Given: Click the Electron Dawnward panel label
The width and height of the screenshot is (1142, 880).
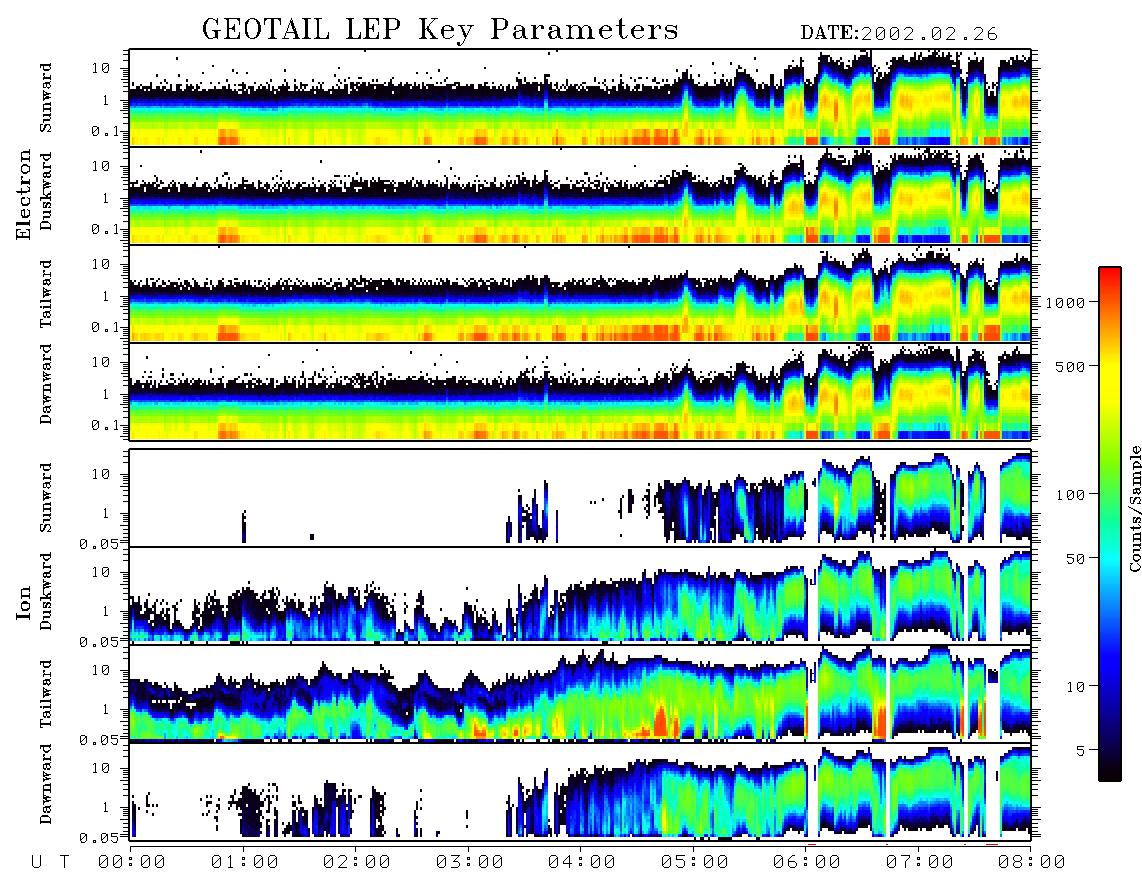Looking at the screenshot, I should 46,385.
